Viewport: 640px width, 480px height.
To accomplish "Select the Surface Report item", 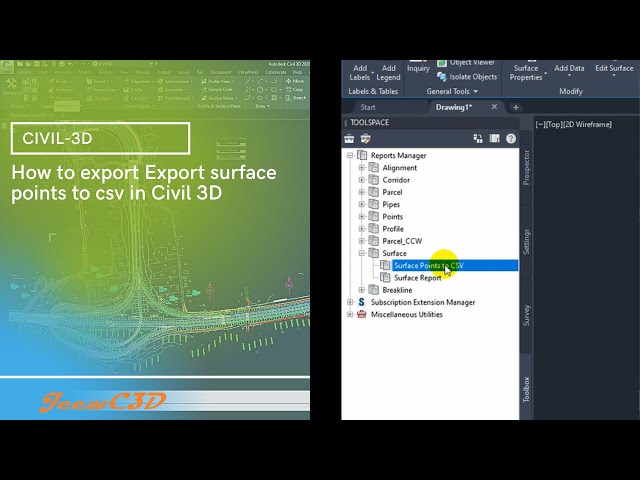I will (418, 278).
